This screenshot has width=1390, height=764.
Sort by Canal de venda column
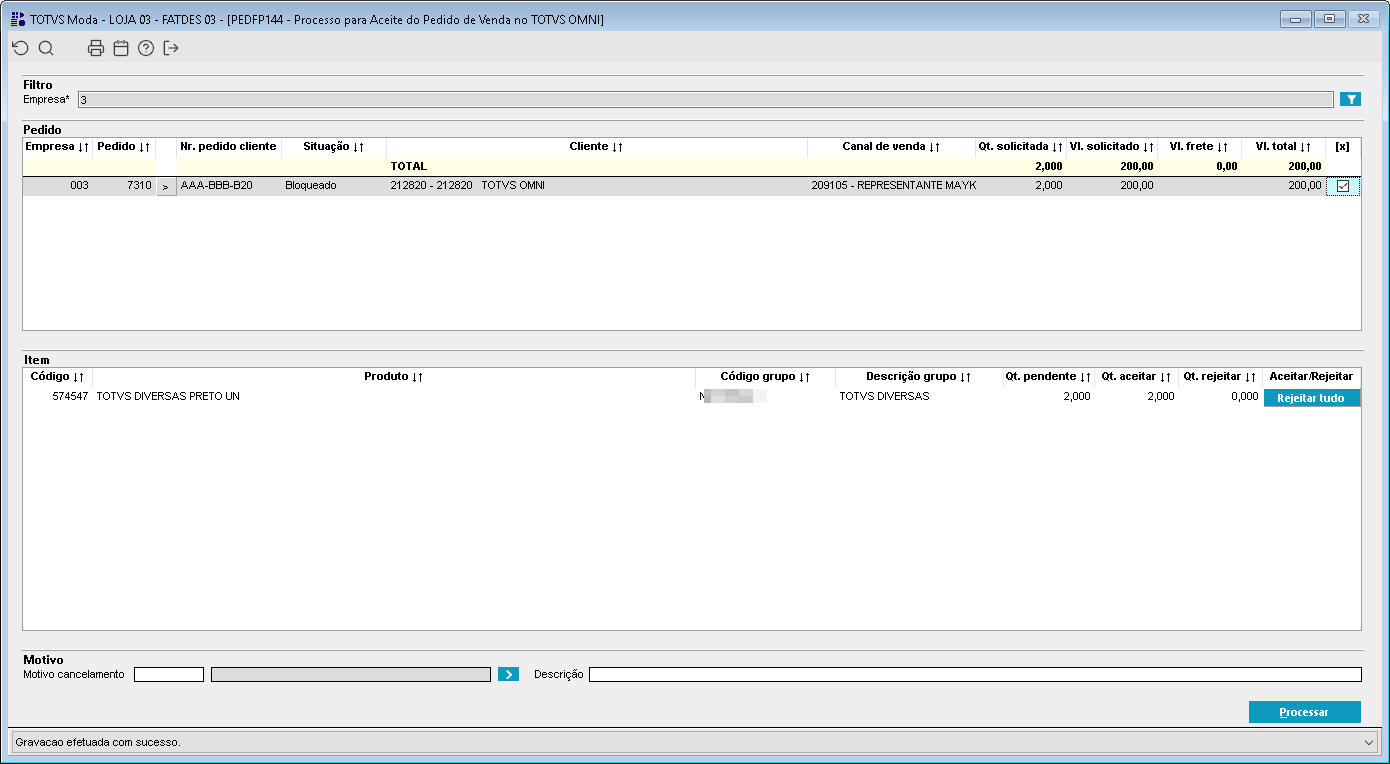point(891,147)
